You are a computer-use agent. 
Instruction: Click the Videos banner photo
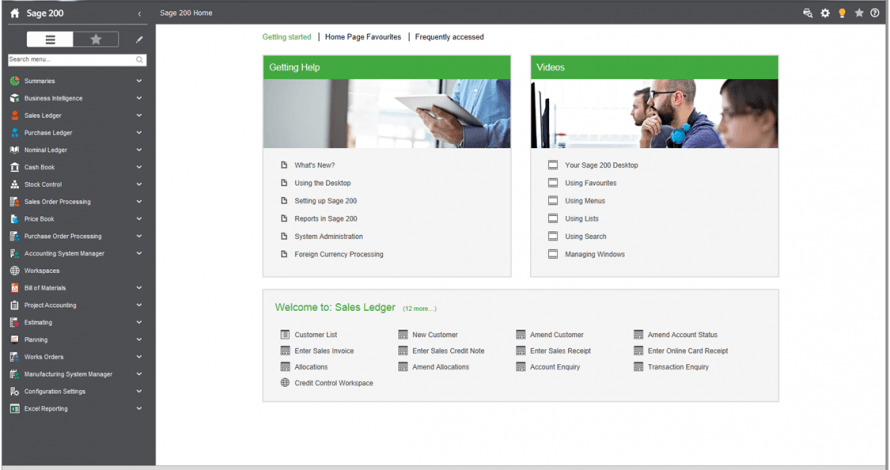654,114
